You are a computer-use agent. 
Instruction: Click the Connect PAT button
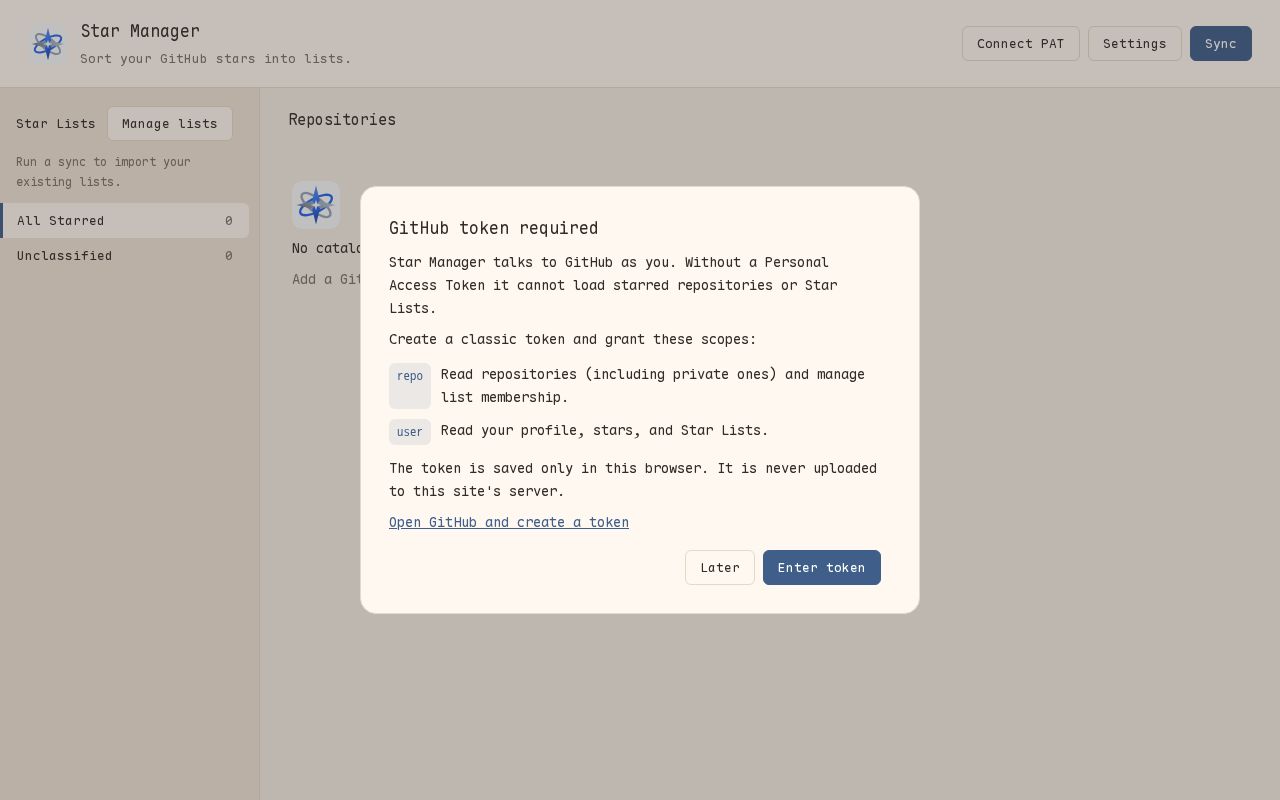[x=1020, y=44]
